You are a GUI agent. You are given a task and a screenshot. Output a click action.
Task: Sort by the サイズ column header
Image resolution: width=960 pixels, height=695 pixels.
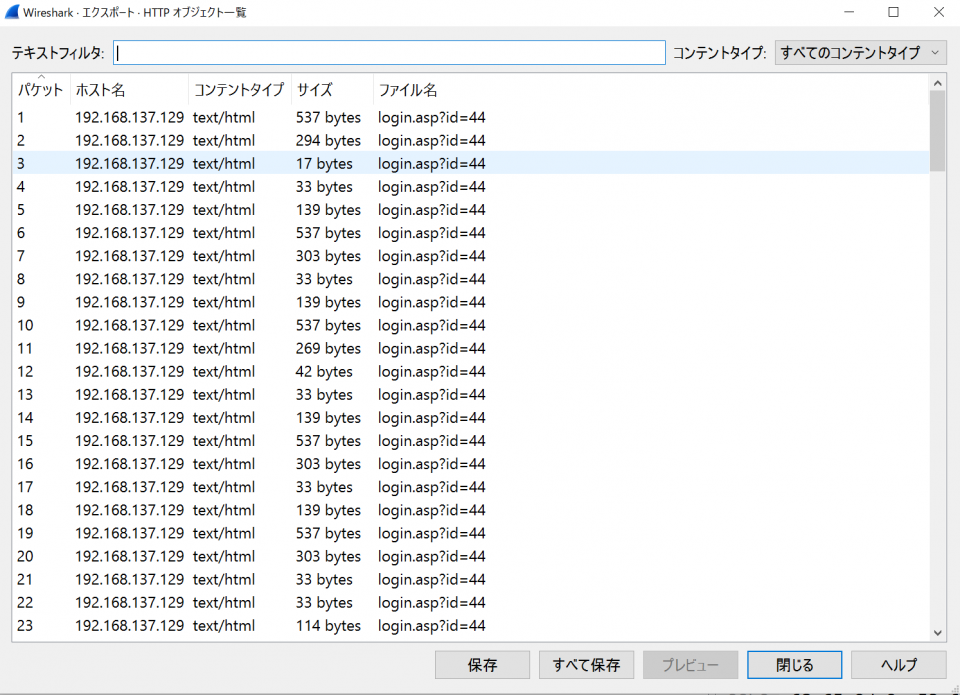tap(332, 90)
